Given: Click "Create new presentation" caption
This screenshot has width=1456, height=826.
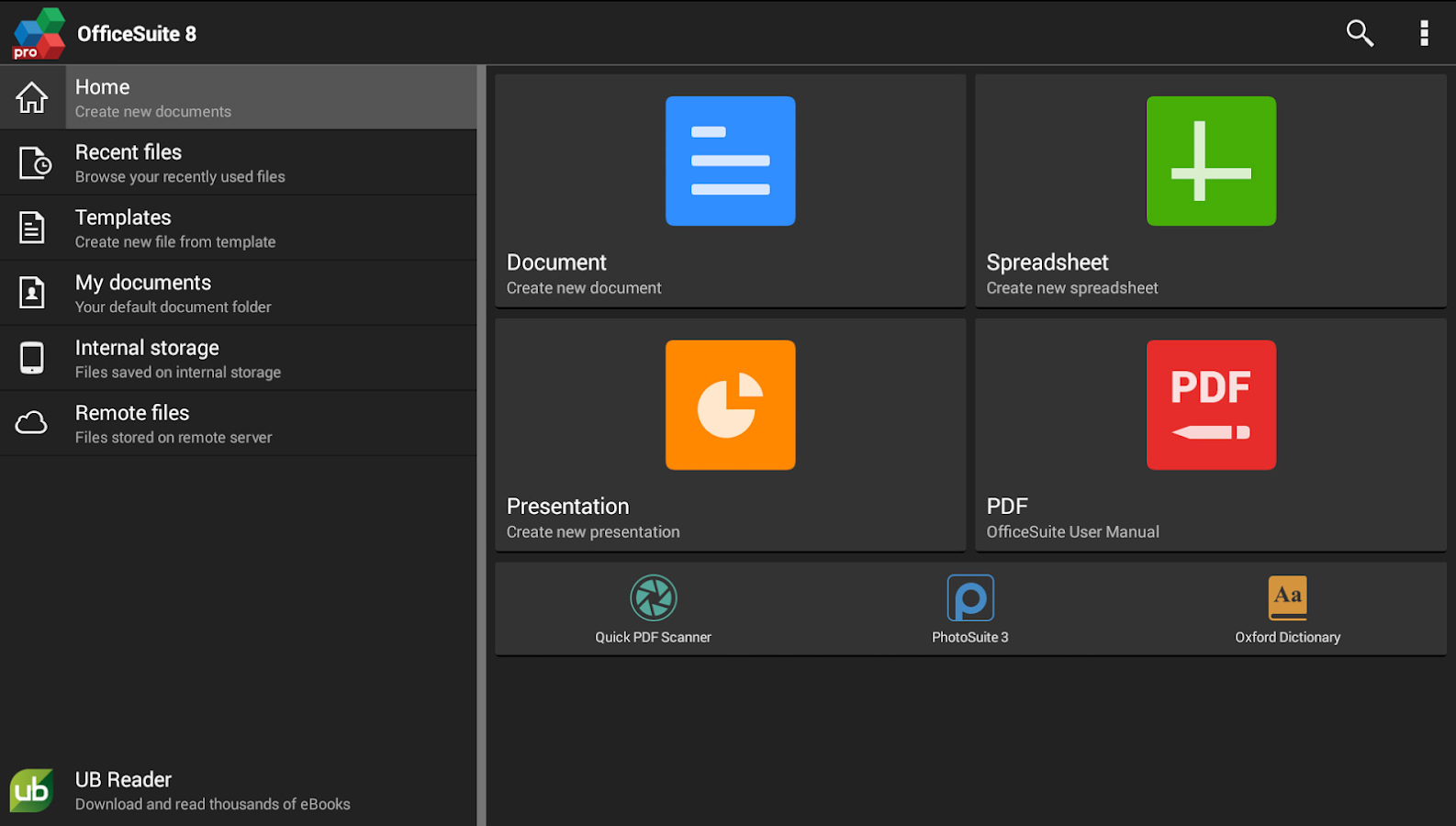Looking at the screenshot, I should tap(593, 532).
